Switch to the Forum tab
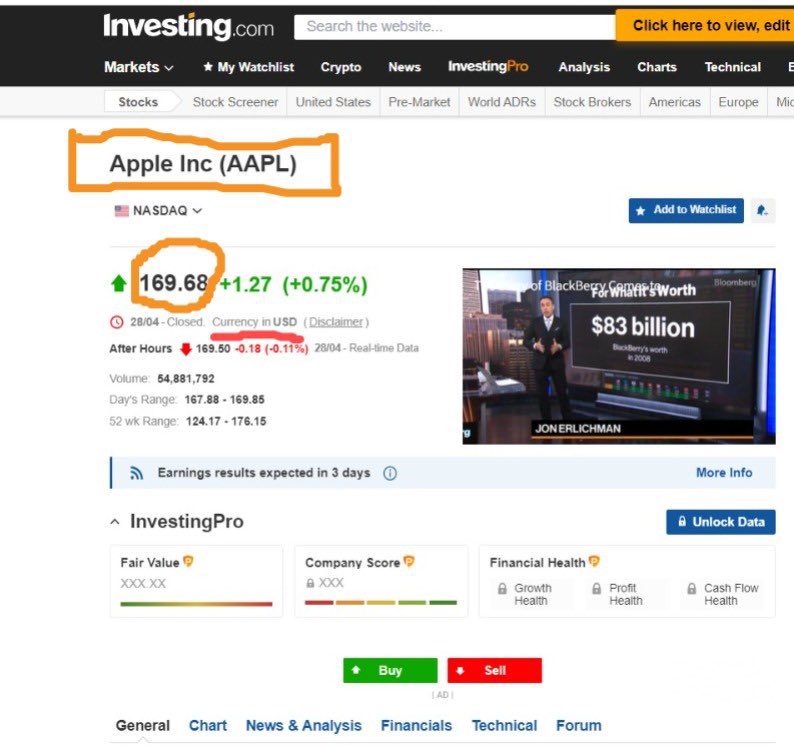The image size is (794, 746). [x=579, y=725]
